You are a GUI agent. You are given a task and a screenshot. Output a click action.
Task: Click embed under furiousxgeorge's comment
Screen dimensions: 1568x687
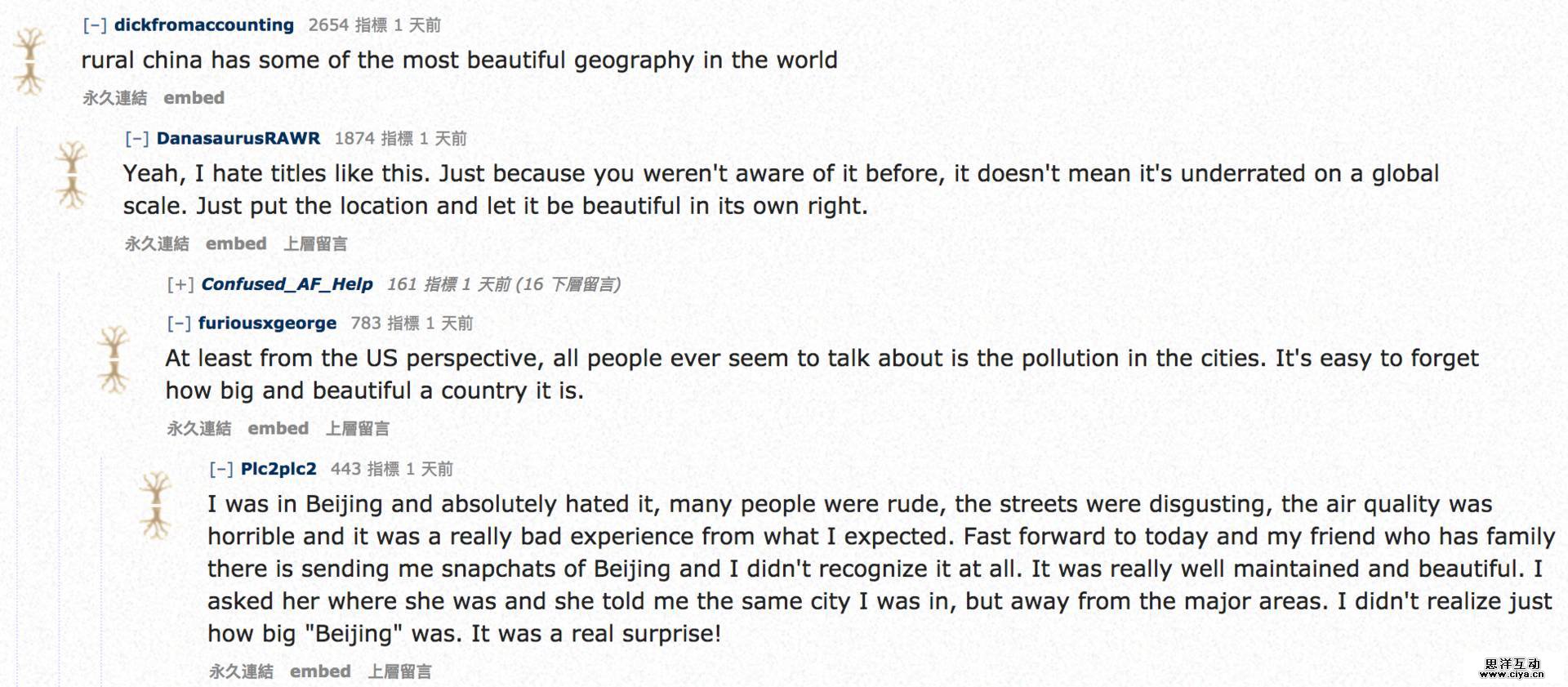point(278,428)
